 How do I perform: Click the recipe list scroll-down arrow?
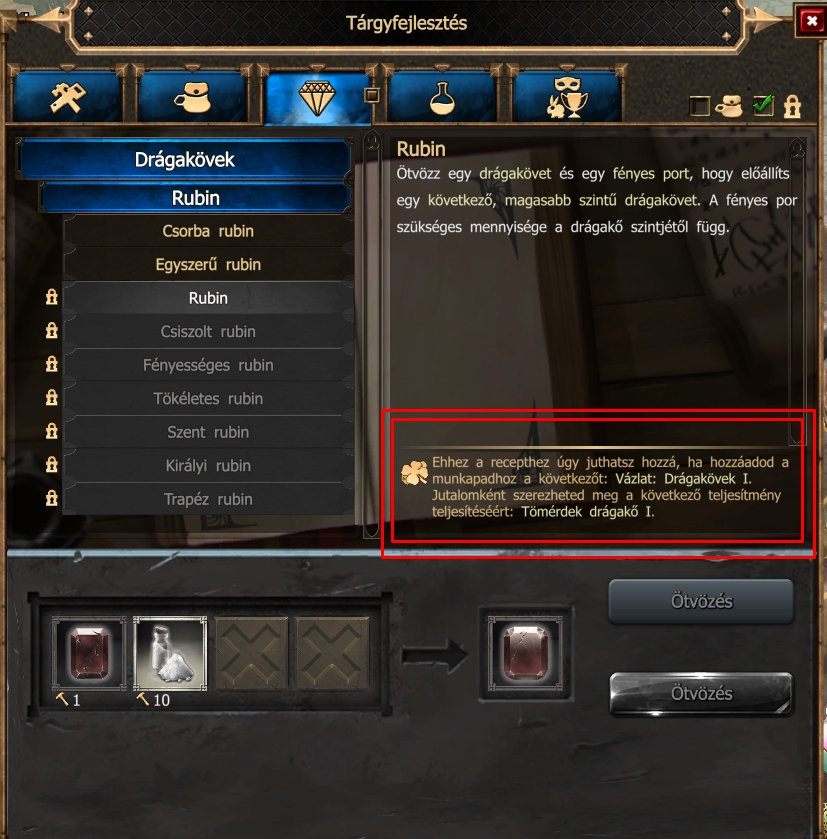[372, 530]
